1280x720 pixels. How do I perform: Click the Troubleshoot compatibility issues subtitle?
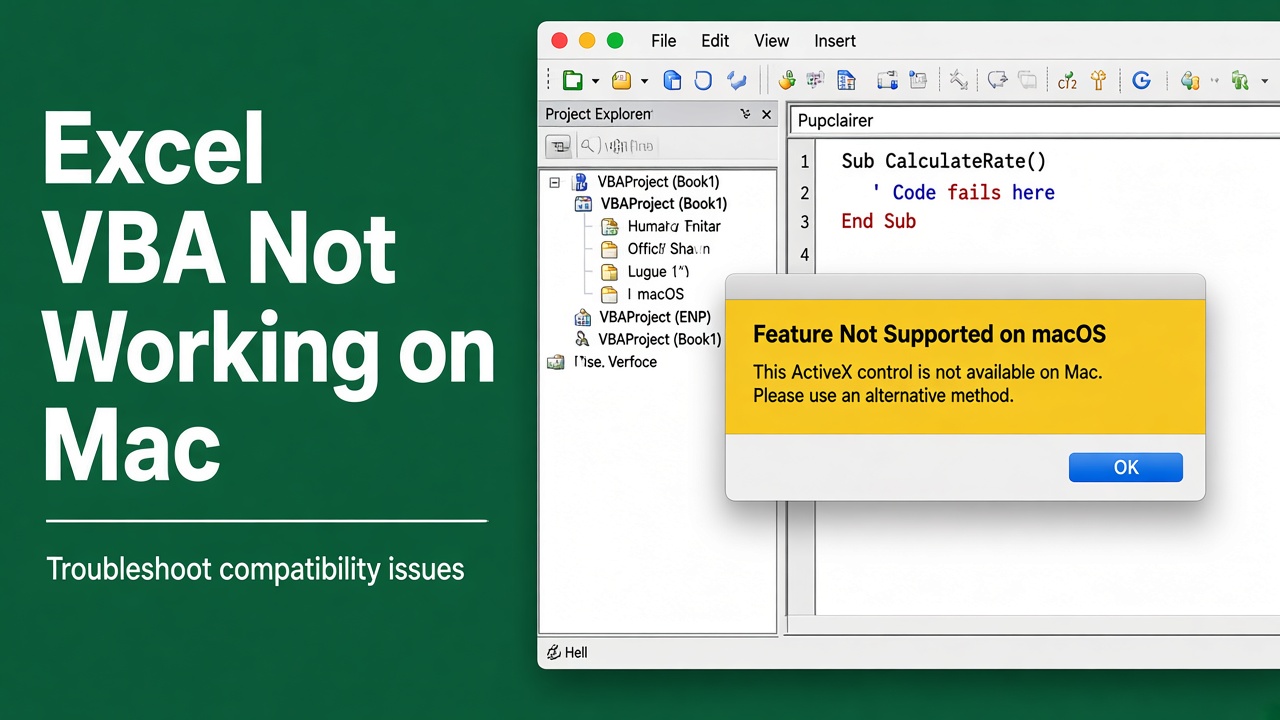(255, 570)
